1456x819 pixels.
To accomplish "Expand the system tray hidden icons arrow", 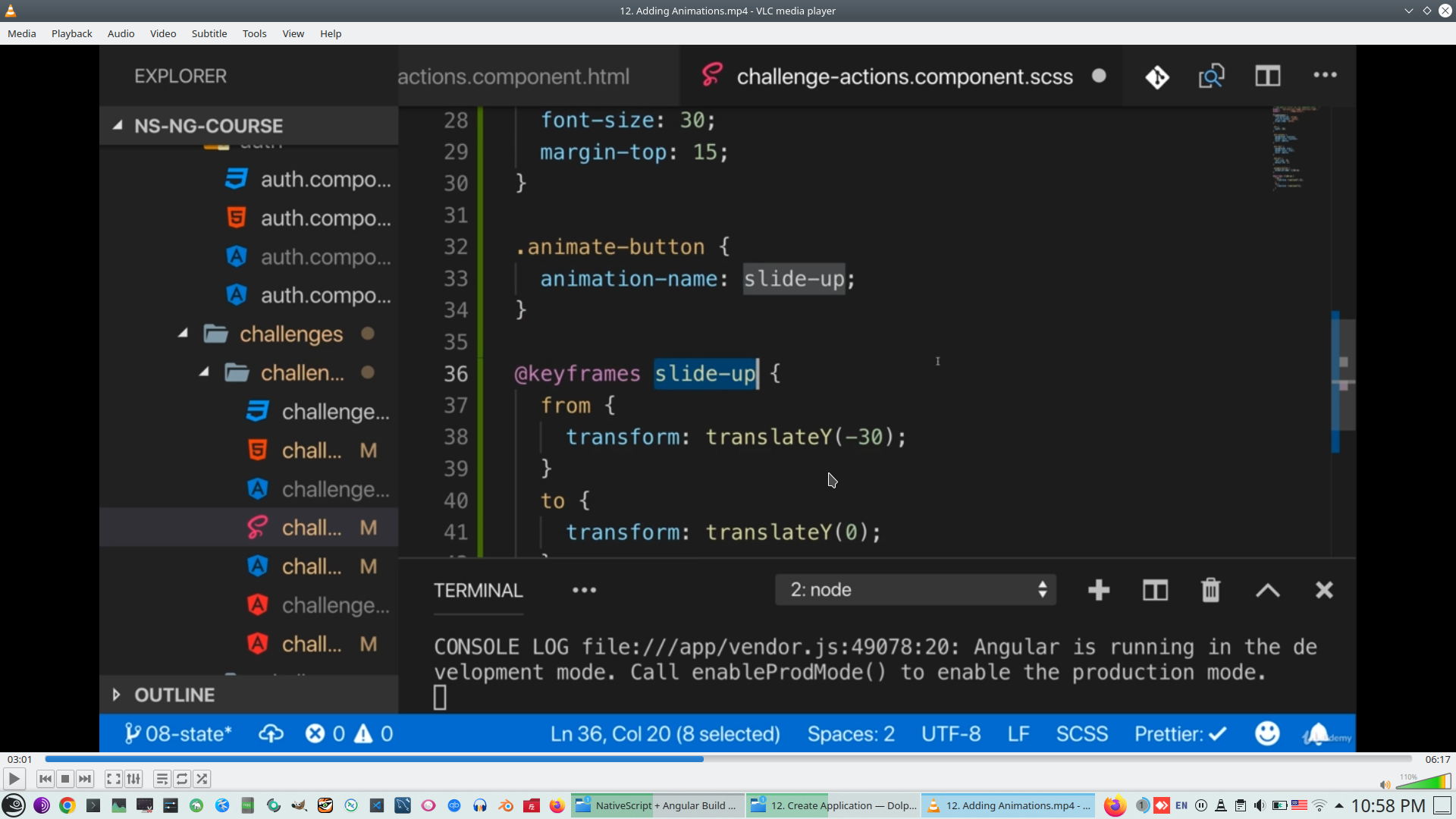I will pos(1339,805).
